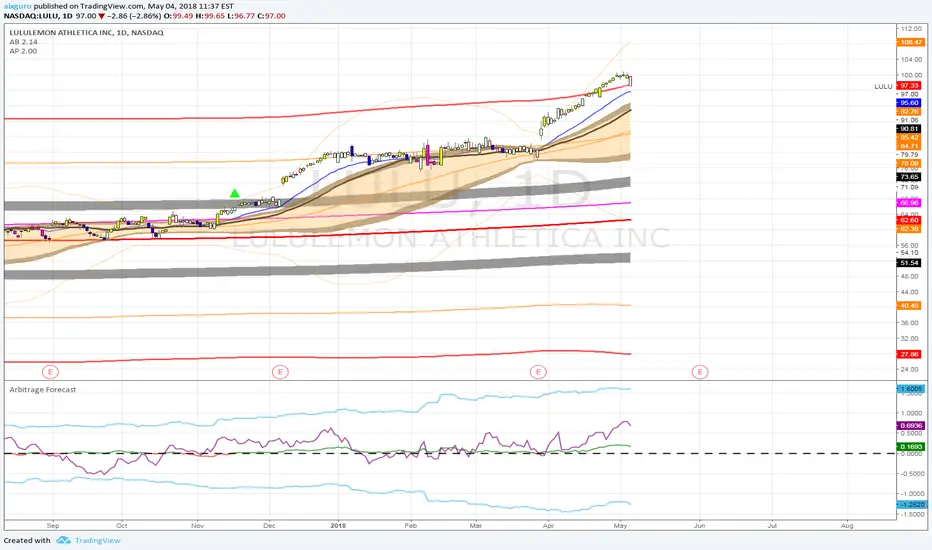Click the Nov label on time axis
932x550 pixels.
click(x=197, y=526)
